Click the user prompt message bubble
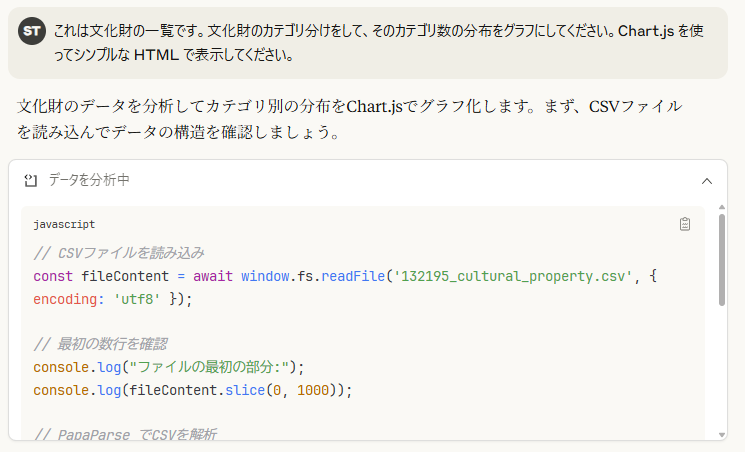745x452 pixels. pos(370,43)
